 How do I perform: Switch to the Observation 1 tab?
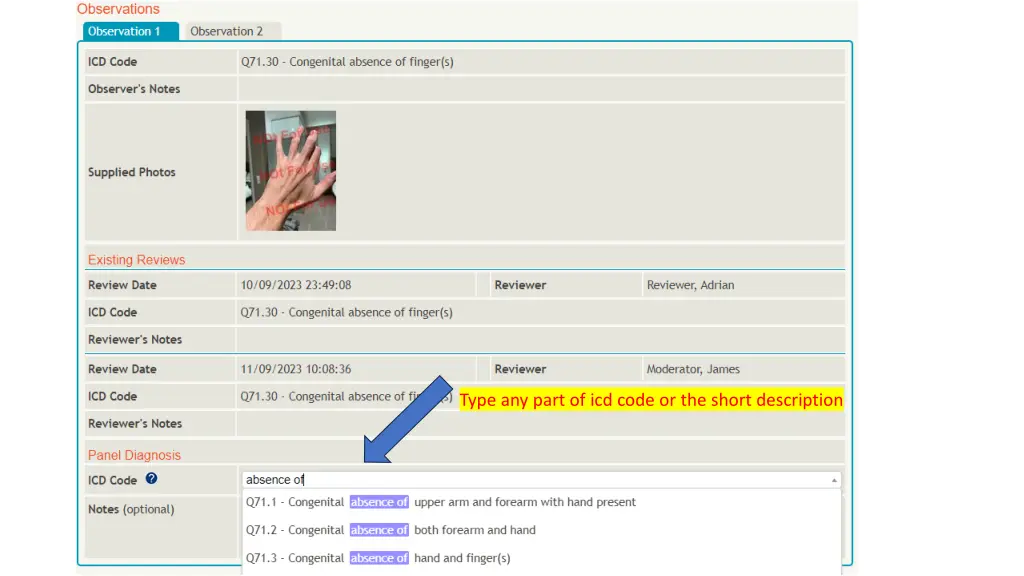[129, 31]
